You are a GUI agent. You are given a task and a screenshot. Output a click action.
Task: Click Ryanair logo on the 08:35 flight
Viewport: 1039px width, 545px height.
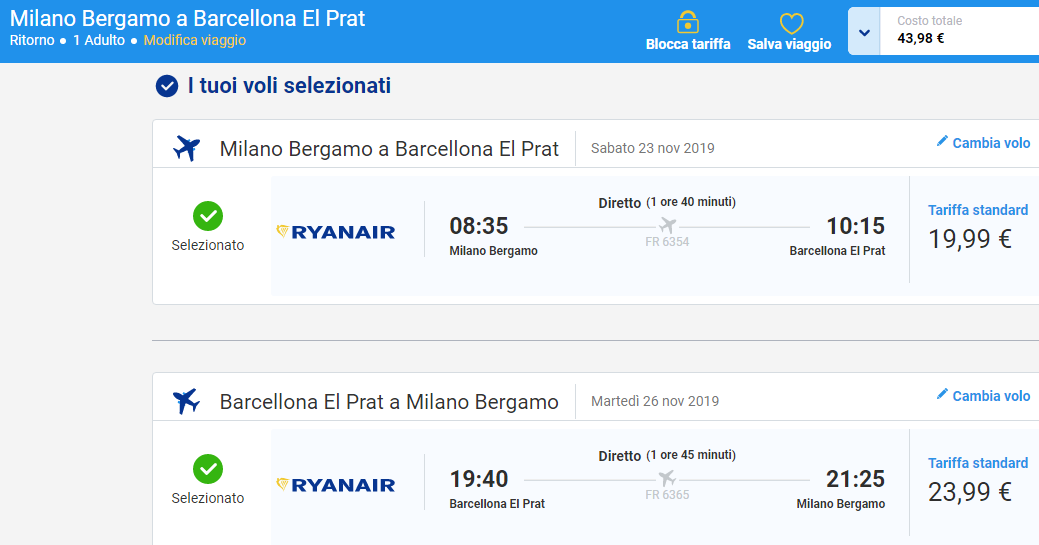click(336, 232)
